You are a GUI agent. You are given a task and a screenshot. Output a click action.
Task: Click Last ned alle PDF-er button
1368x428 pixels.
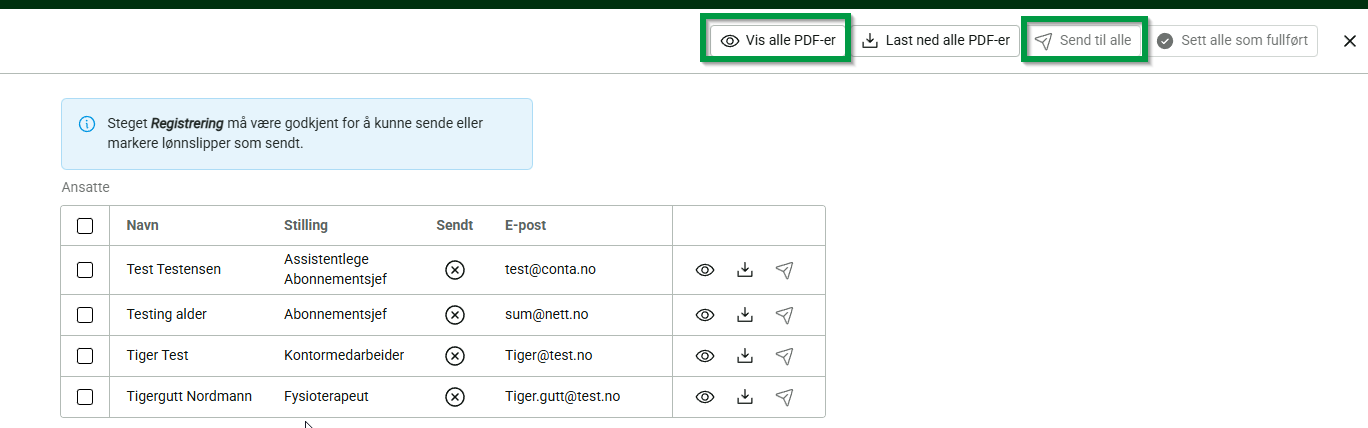(x=936, y=41)
